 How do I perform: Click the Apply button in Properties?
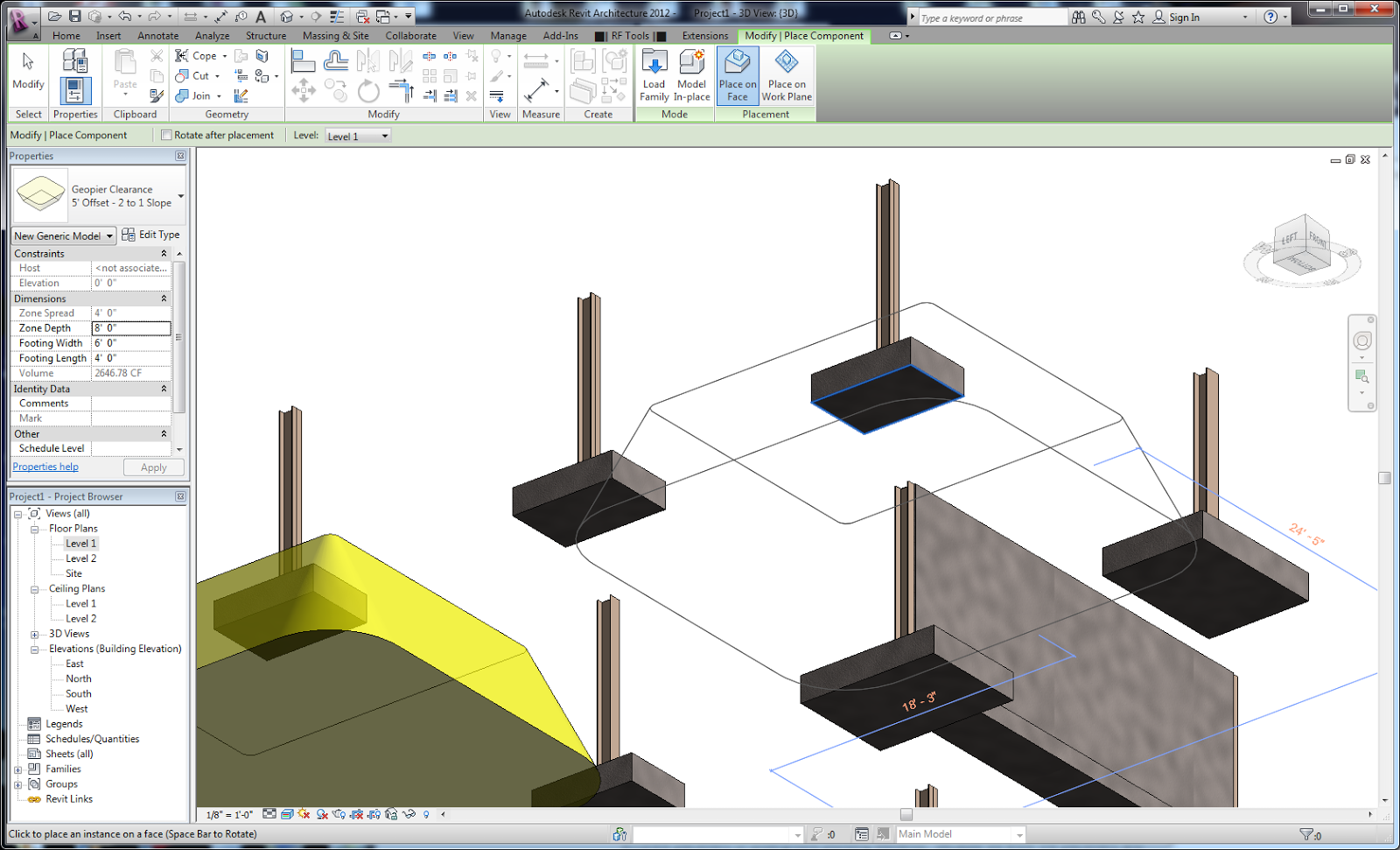pos(153,467)
